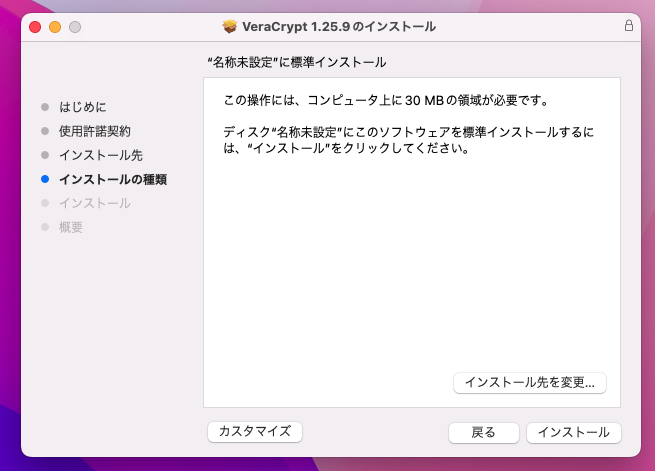Click the 30 MB disk space message text
The width and height of the screenshot is (655, 471).
[x=388, y=101]
